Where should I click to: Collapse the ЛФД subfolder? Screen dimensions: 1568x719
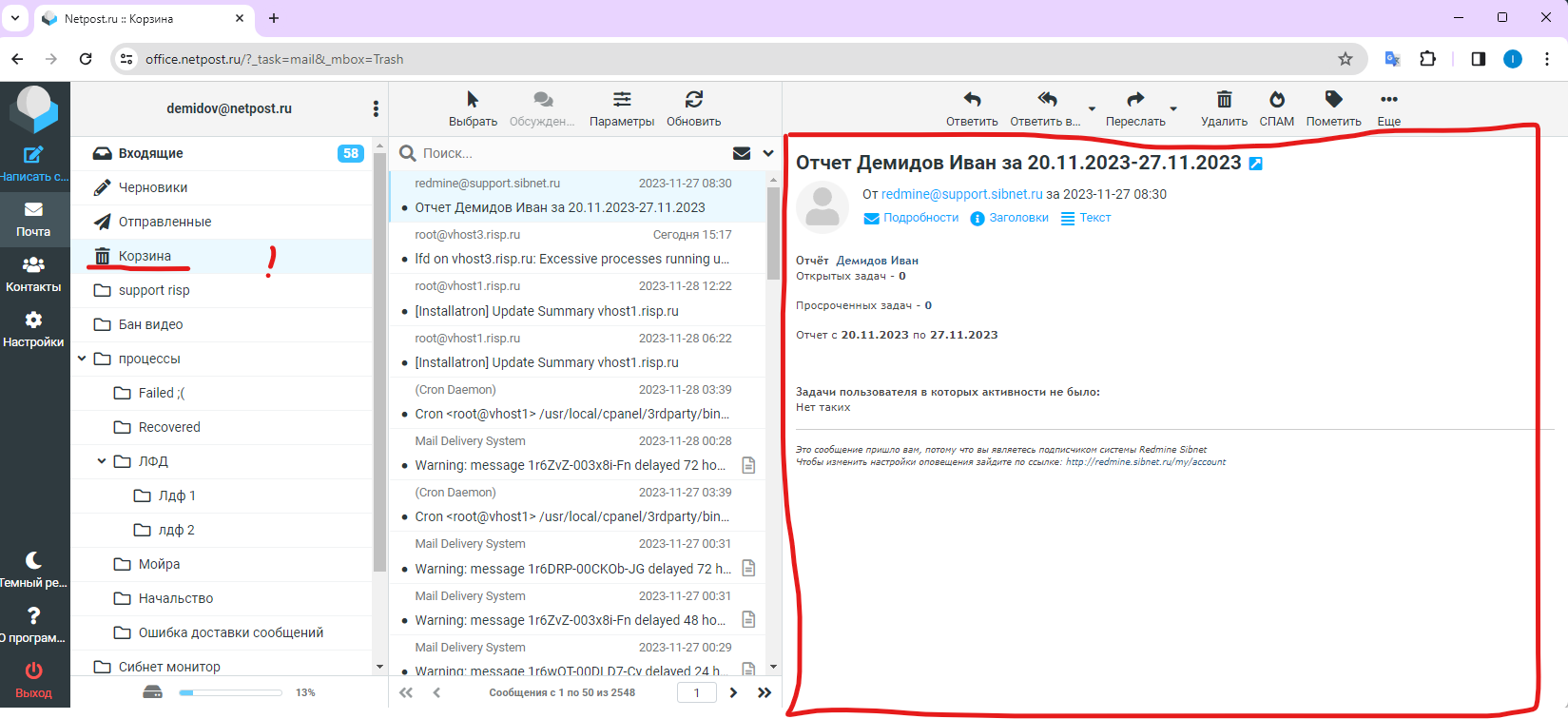[102, 461]
